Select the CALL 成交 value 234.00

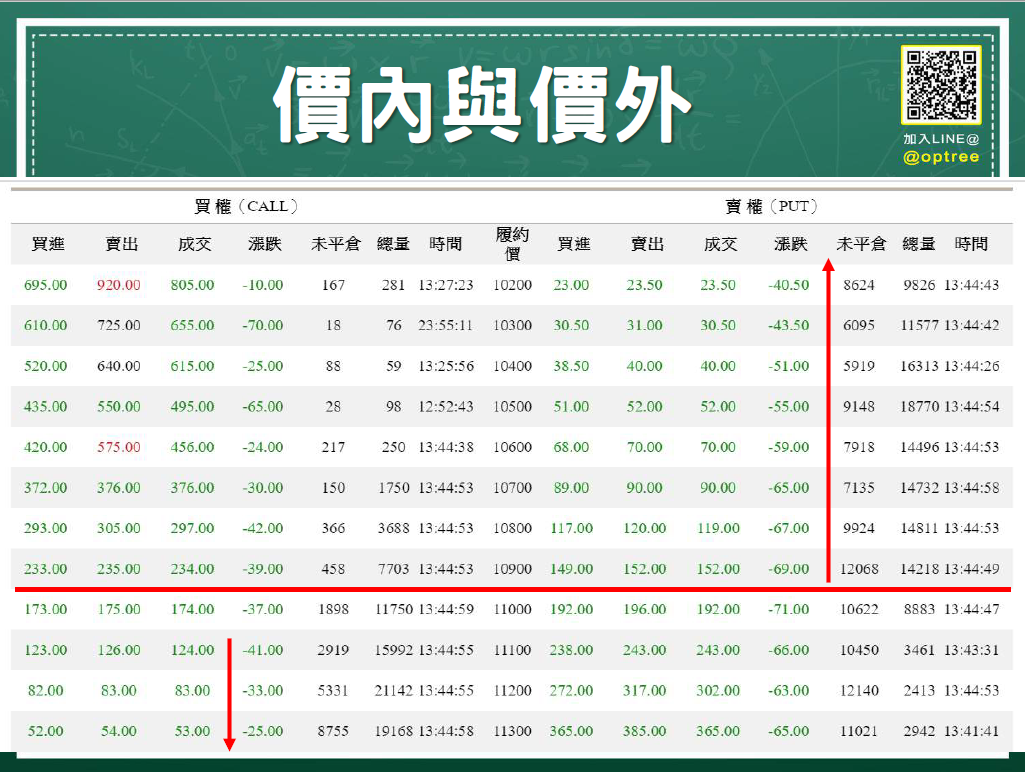(x=192, y=568)
